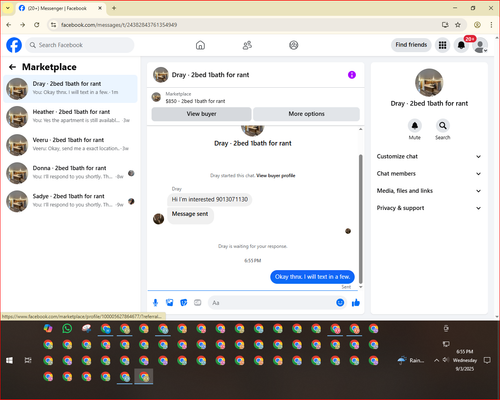Expand Customize chat section
Screen dimensions: 500x400
[429, 156]
